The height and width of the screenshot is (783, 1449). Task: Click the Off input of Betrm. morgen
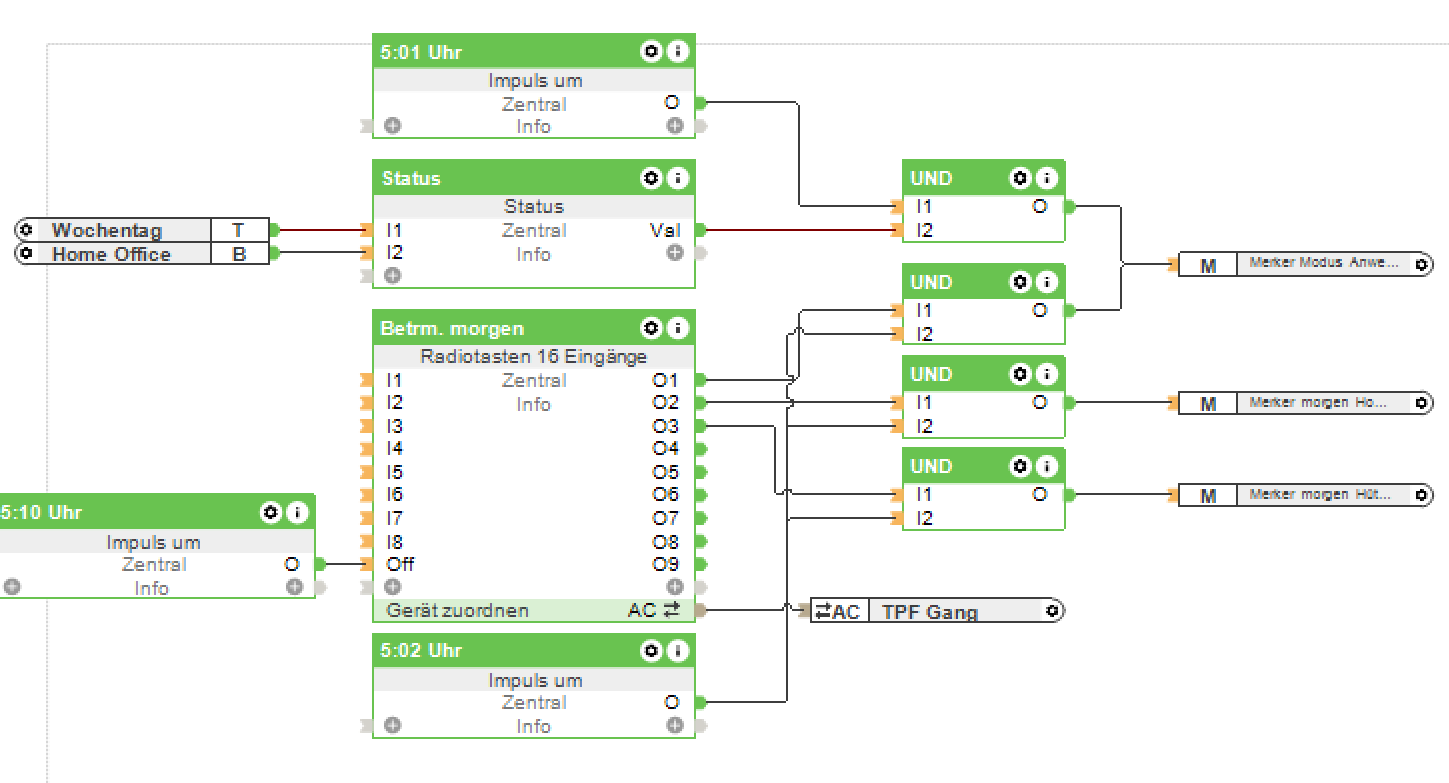399,564
